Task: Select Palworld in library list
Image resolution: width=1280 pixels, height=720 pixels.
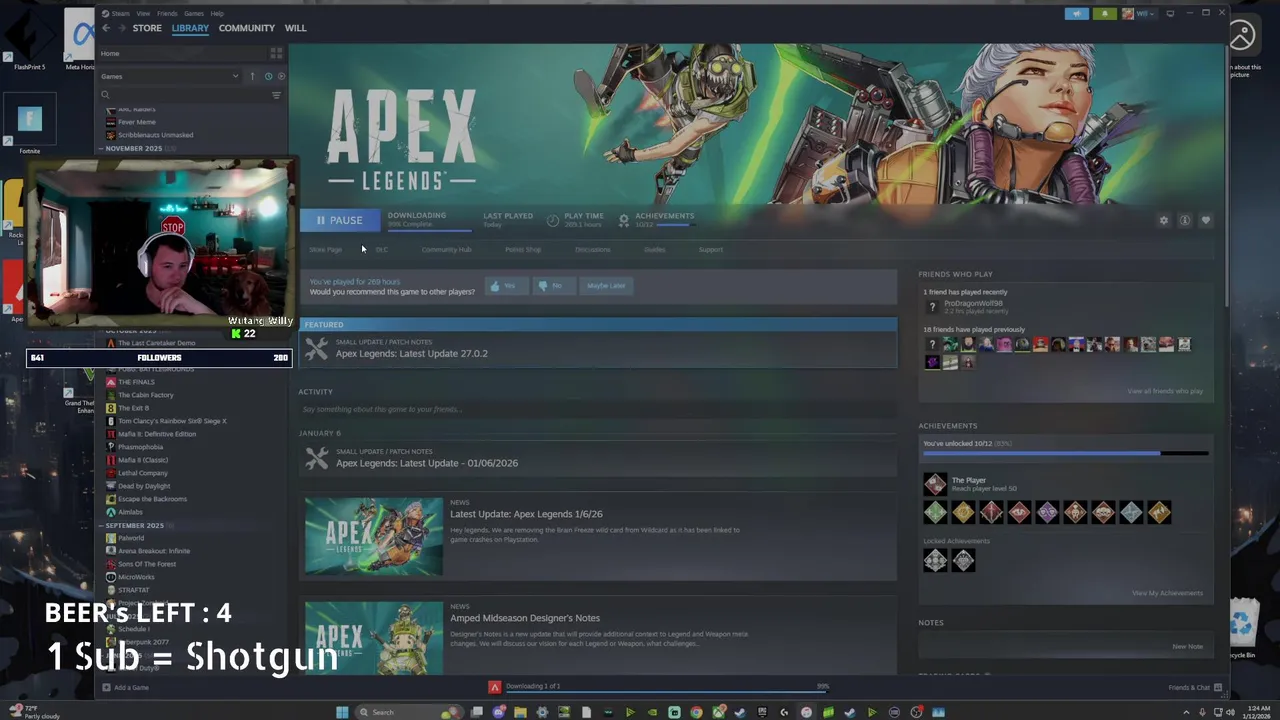Action: coord(131,538)
